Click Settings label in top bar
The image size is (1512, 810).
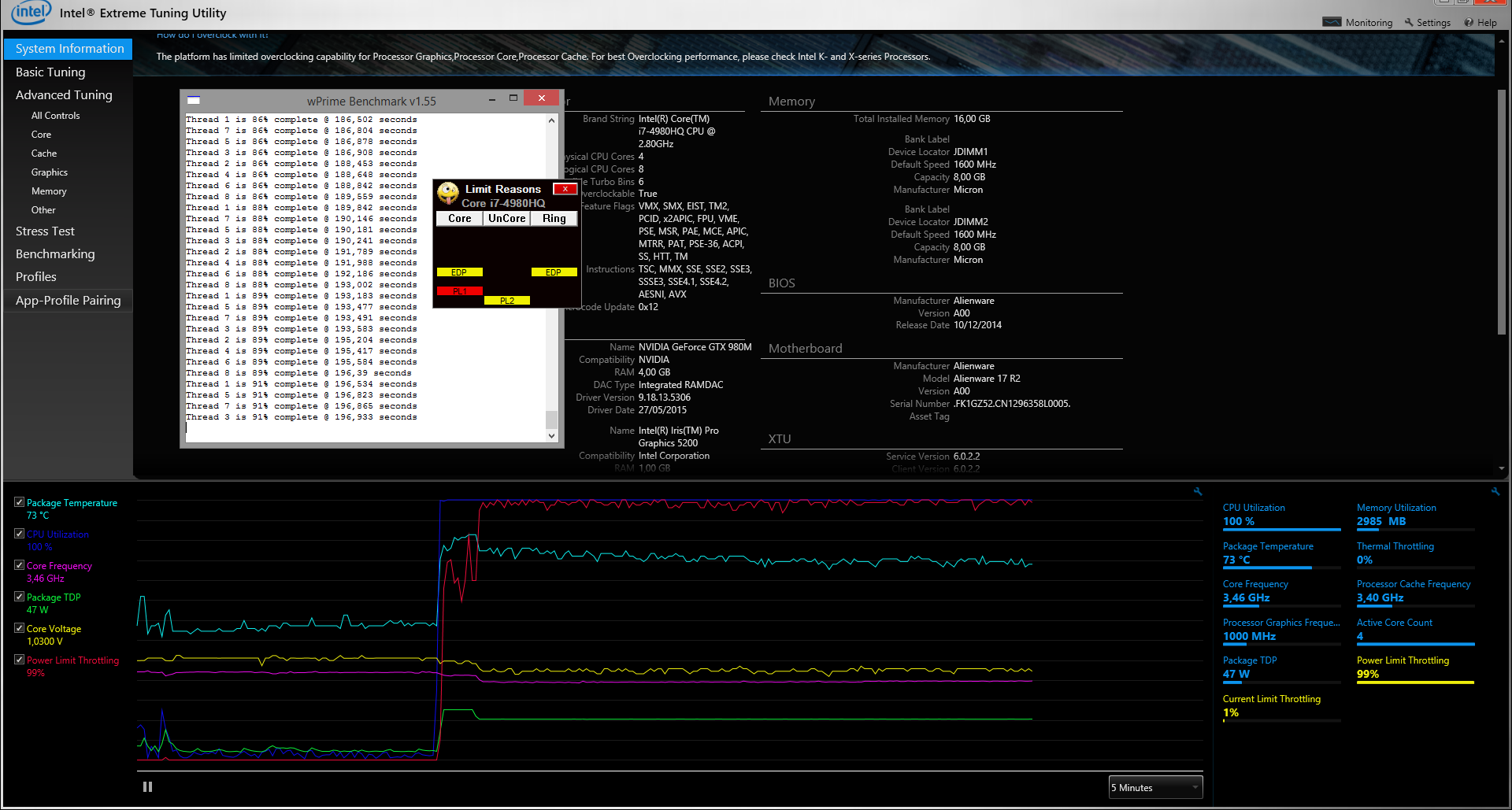[x=1433, y=23]
